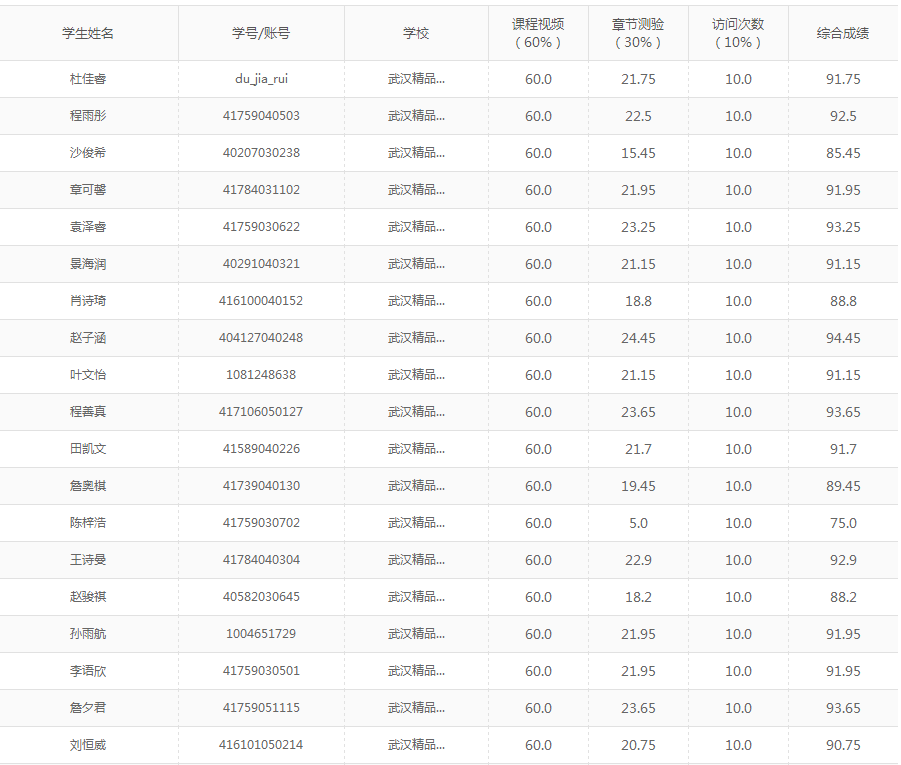Click 杜佳睿's school 武汉精品...
The width and height of the screenshot is (901, 765).
coord(416,79)
